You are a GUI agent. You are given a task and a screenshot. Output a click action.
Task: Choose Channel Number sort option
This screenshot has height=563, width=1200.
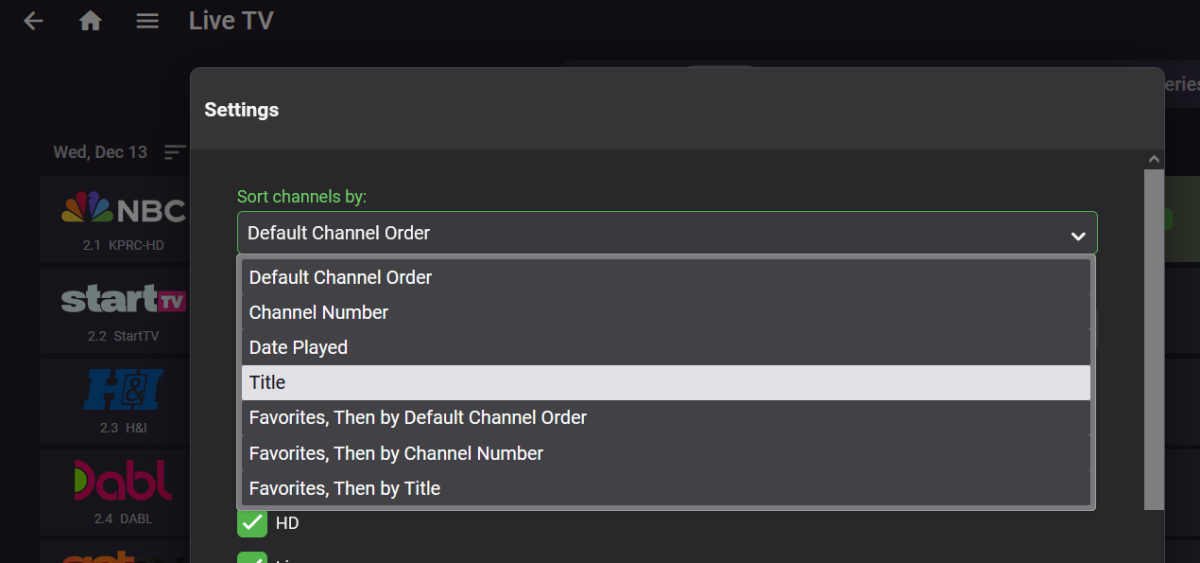666,312
